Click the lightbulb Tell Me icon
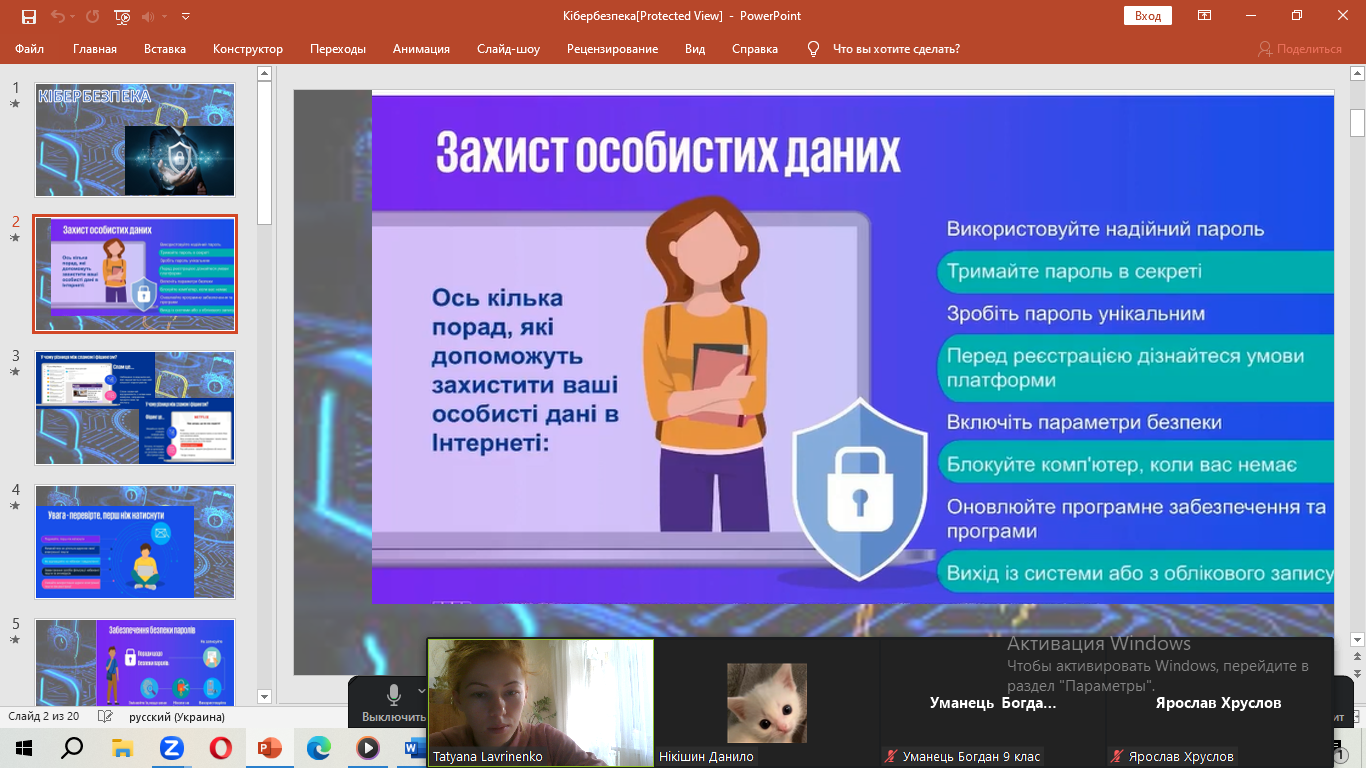This screenshot has height=768, width=1366. [814, 49]
